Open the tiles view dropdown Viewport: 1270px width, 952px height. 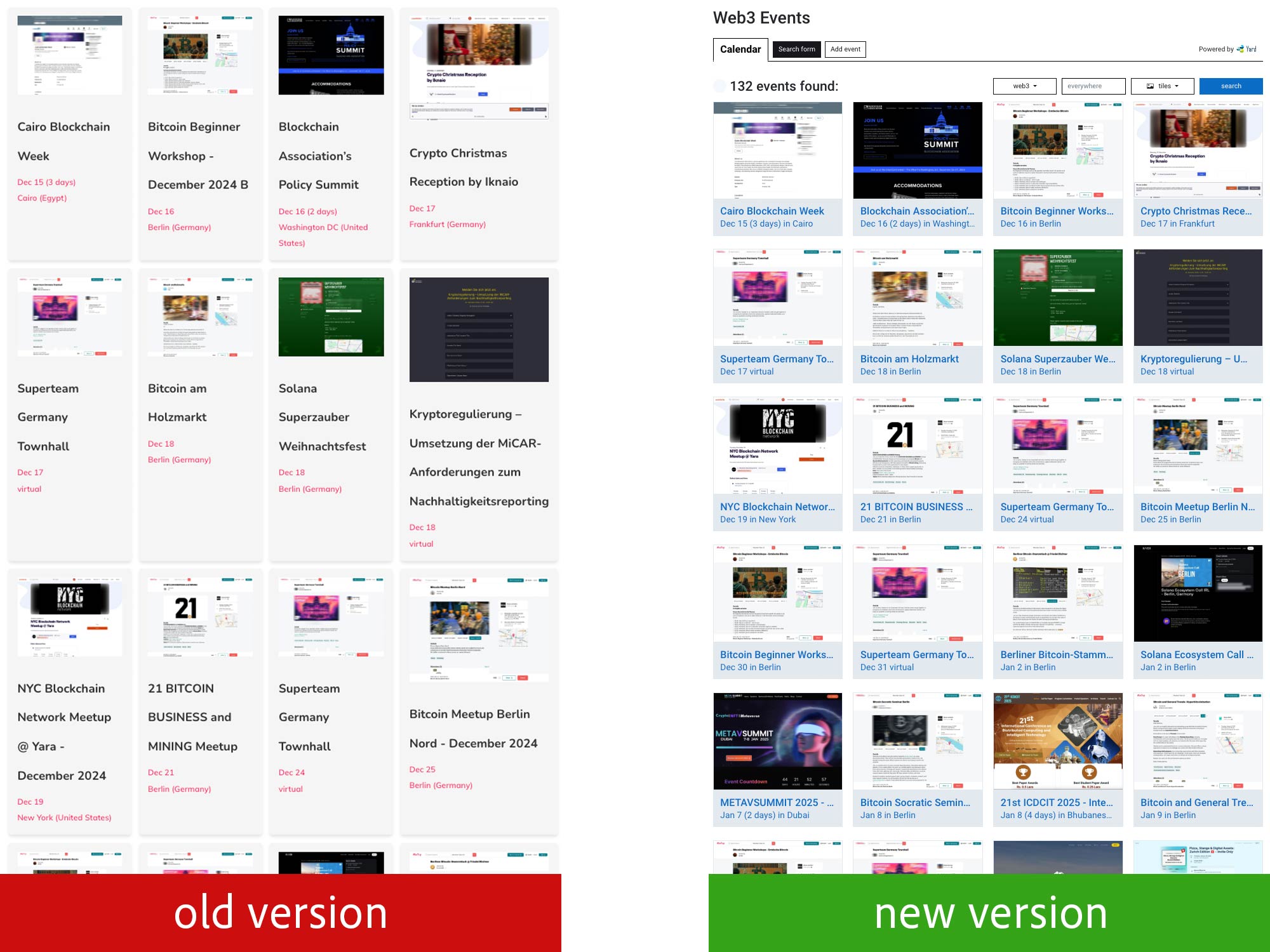(x=1162, y=86)
